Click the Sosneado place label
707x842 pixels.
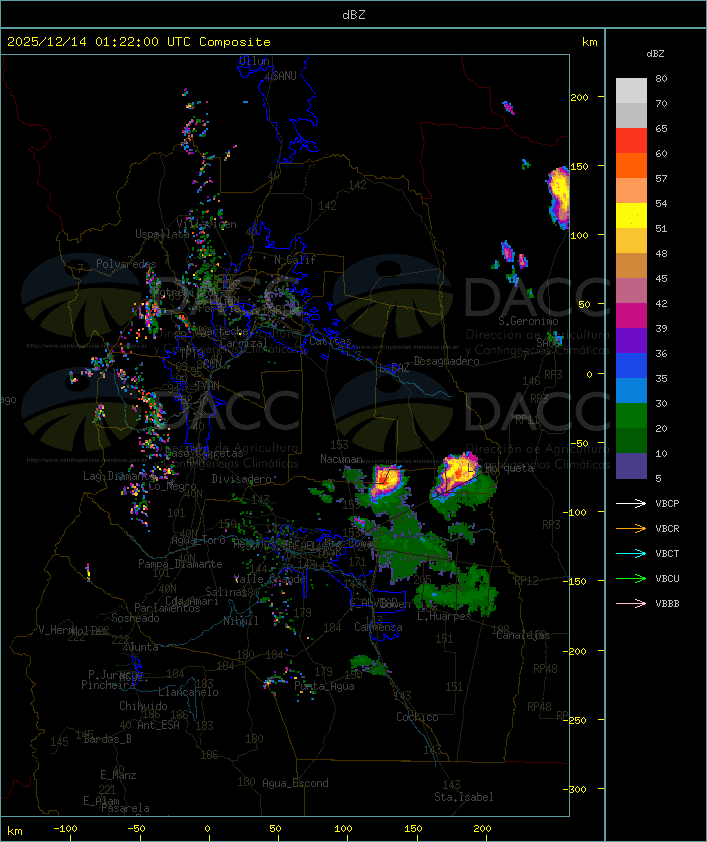(135, 618)
